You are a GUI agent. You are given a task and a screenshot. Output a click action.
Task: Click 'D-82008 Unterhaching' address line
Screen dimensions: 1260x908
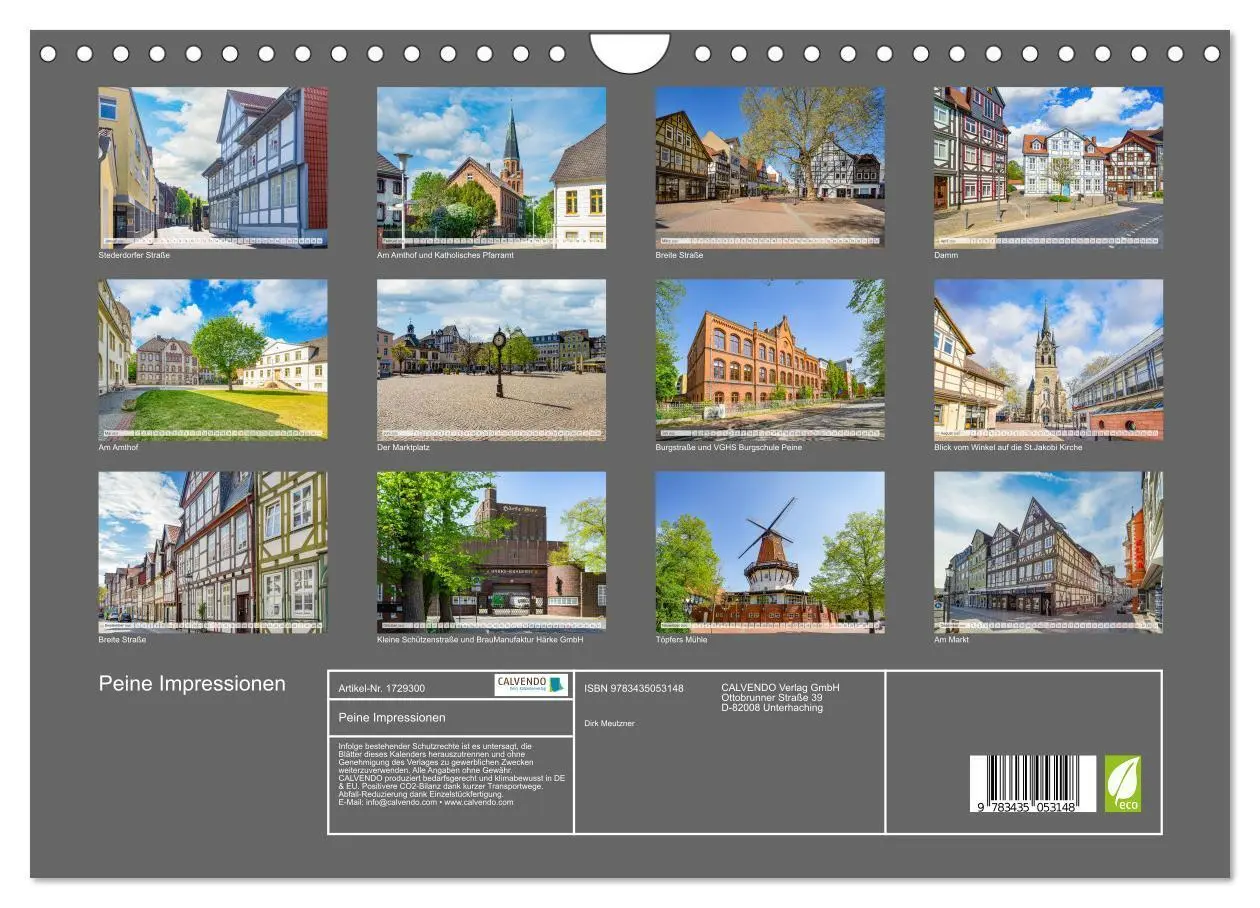[772, 708]
